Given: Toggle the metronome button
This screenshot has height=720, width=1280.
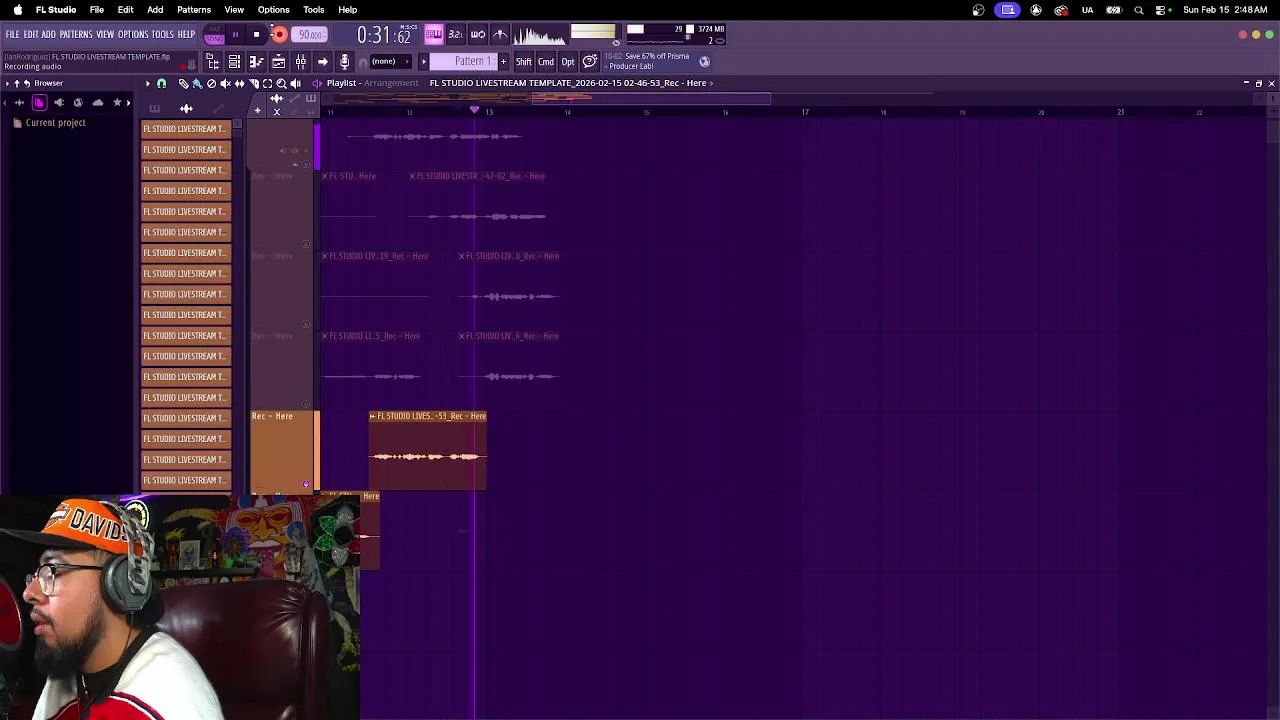Looking at the screenshot, I should pos(500,35).
